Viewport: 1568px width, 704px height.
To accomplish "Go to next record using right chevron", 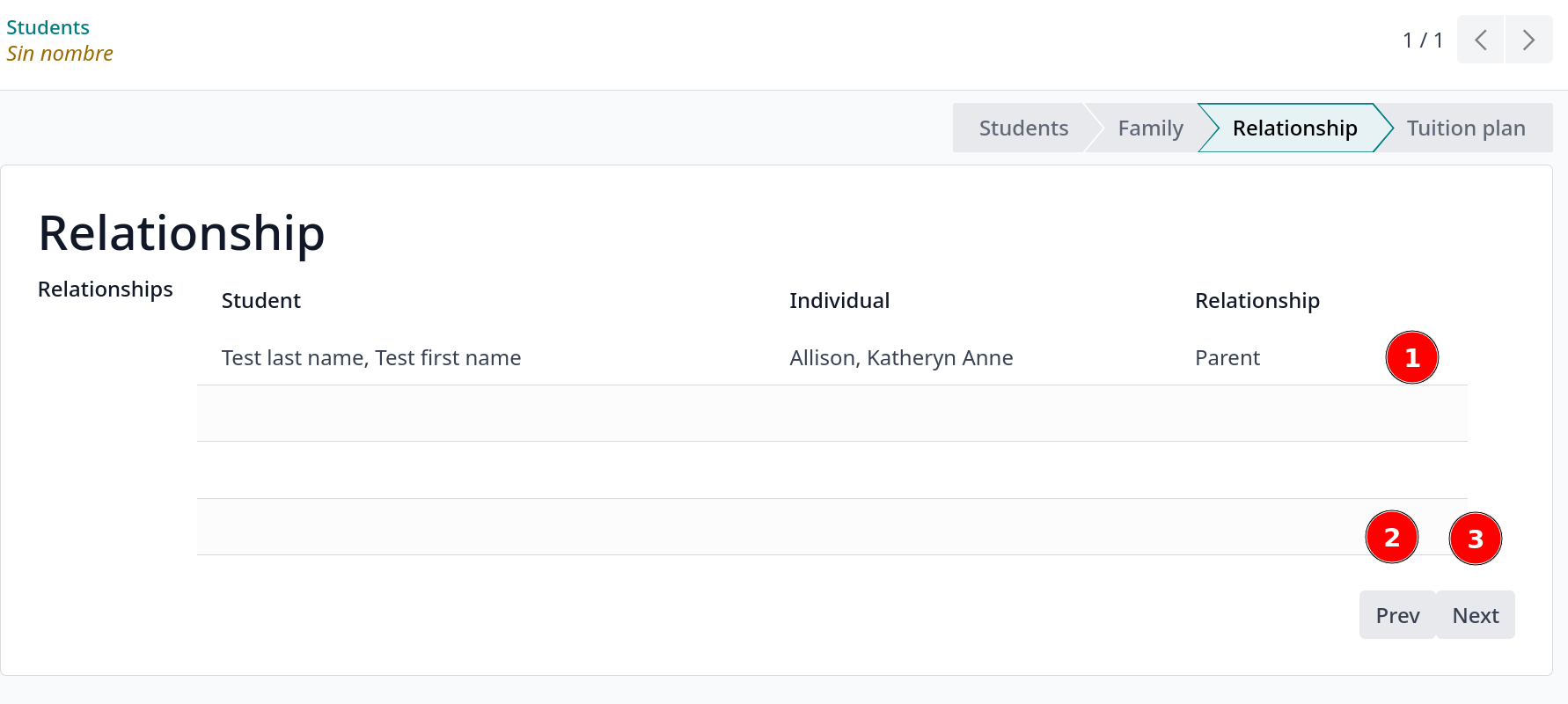I will (x=1528, y=40).
